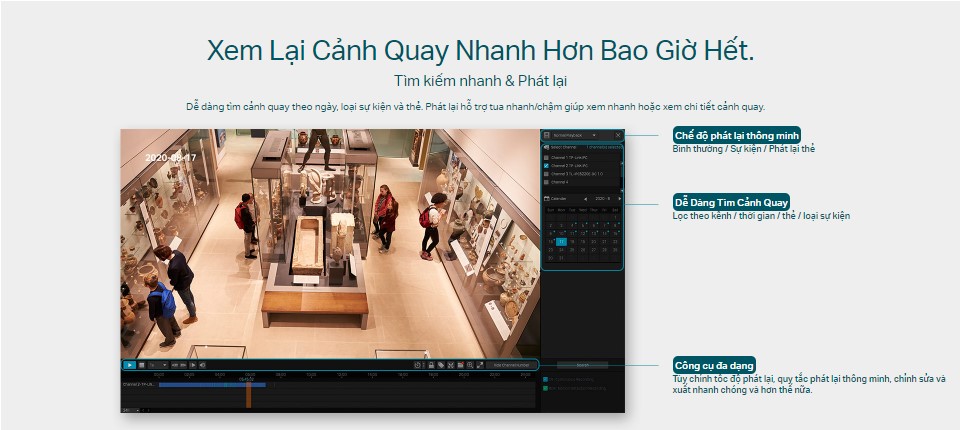
Task: Uncheck the Channel 2 TP-Link IPC checkbox
Action: pos(546,166)
